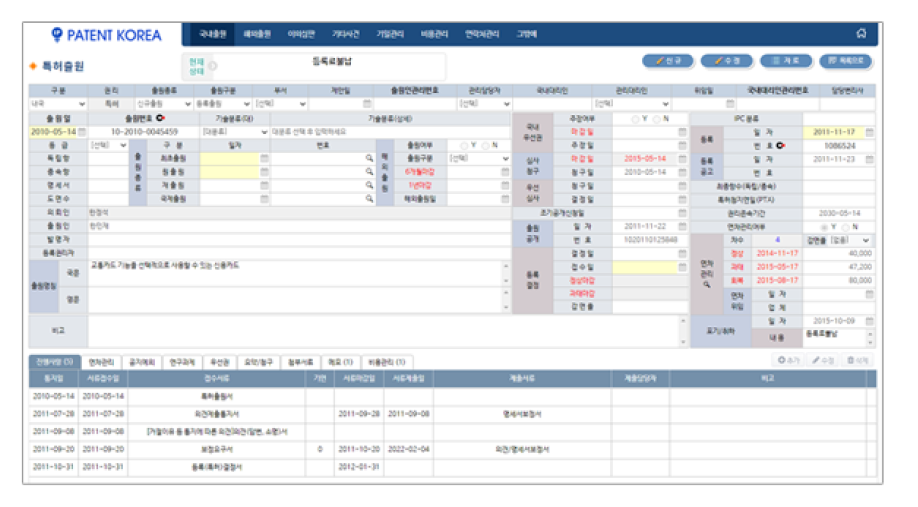This screenshot has width=918, height=507.
Task: Click the 수정 button at top right
Action: (x=727, y=60)
